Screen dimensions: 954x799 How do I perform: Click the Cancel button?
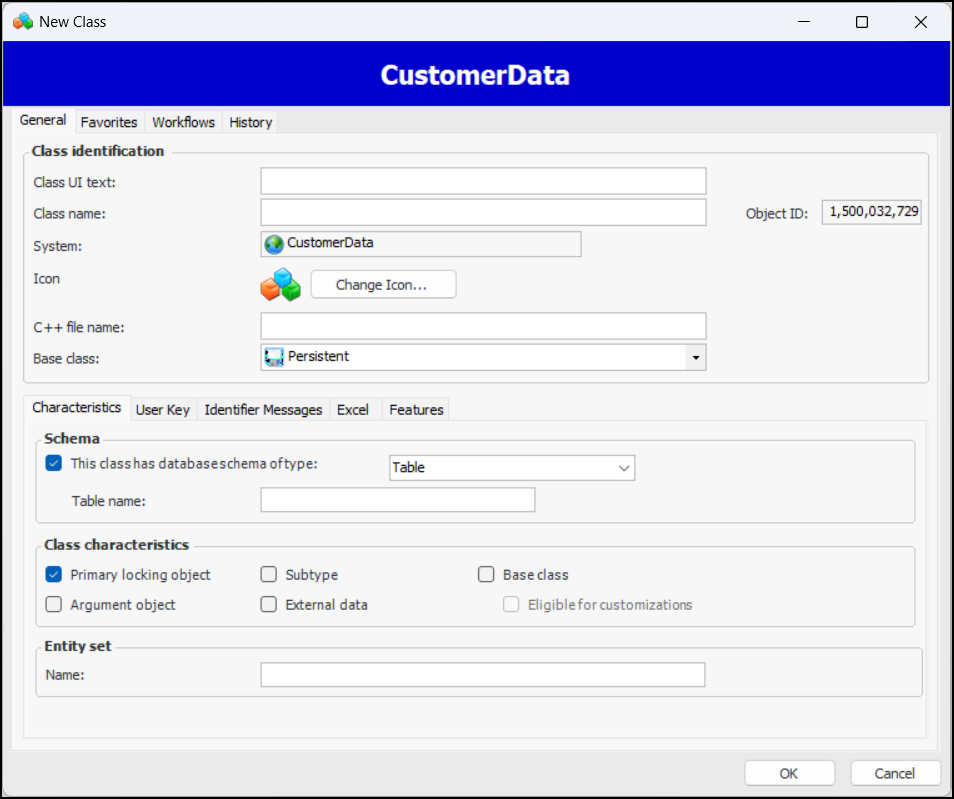tap(895, 773)
